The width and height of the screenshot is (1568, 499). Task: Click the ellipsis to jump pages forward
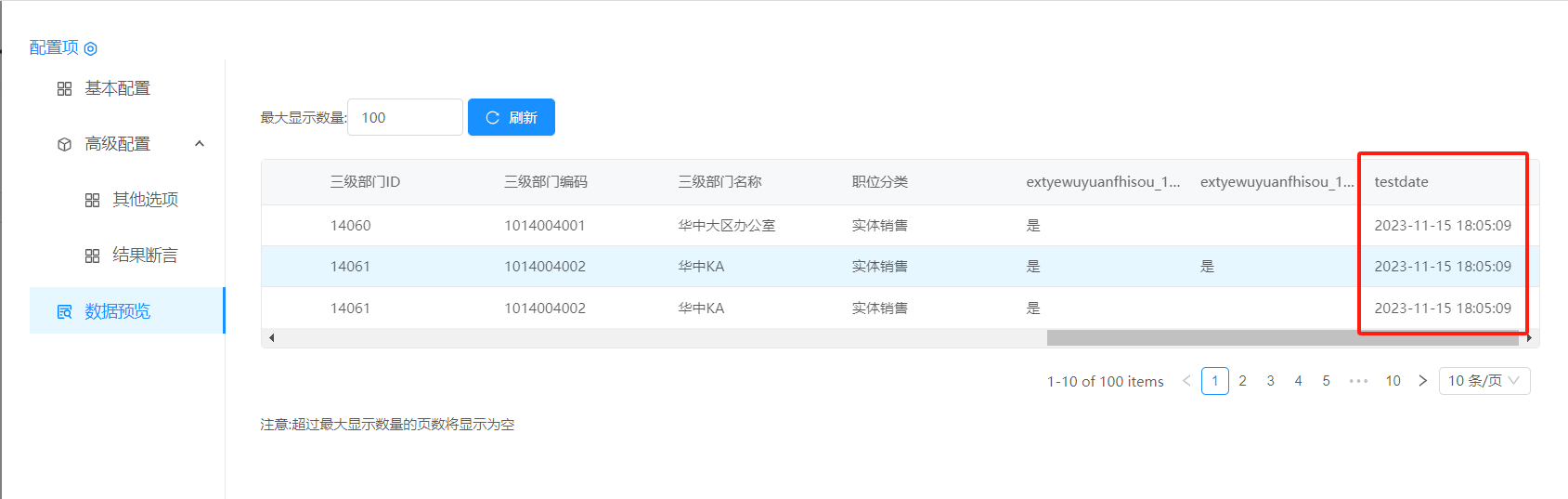click(1358, 381)
